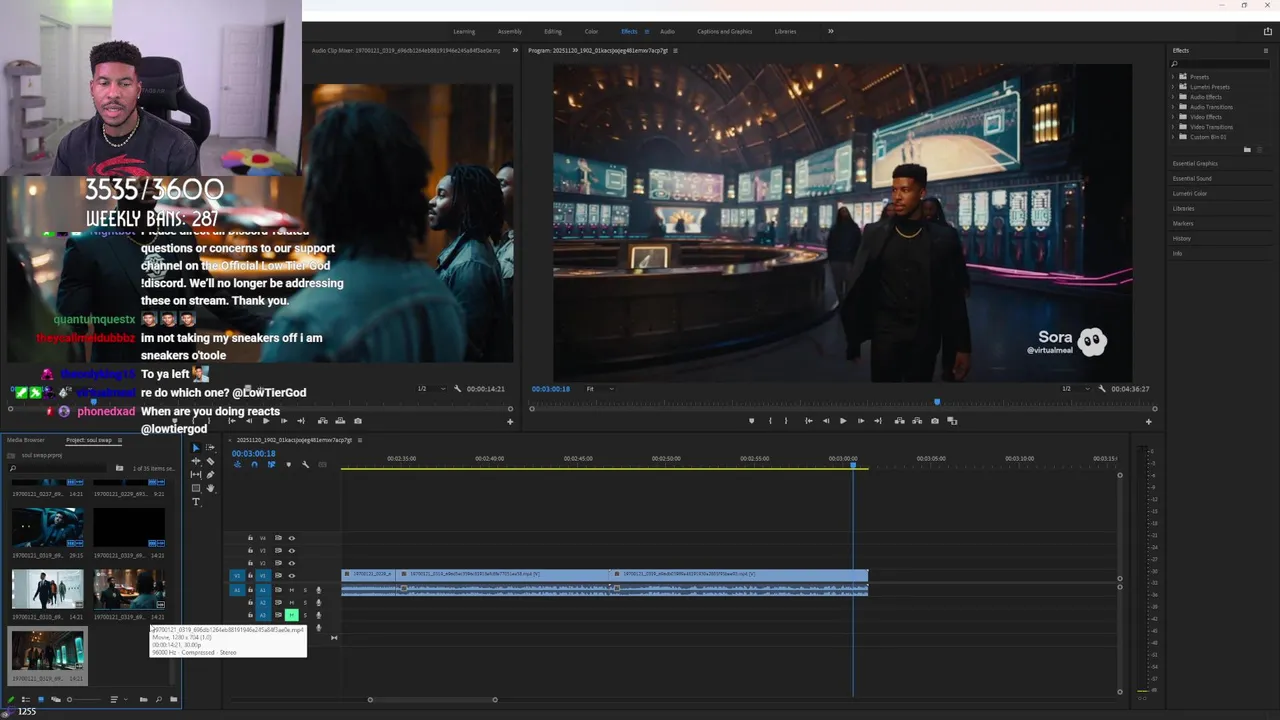The height and width of the screenshot is (720, 1280).
Task: Step back one frame in Program monitor
Action: tap(825, 421)
